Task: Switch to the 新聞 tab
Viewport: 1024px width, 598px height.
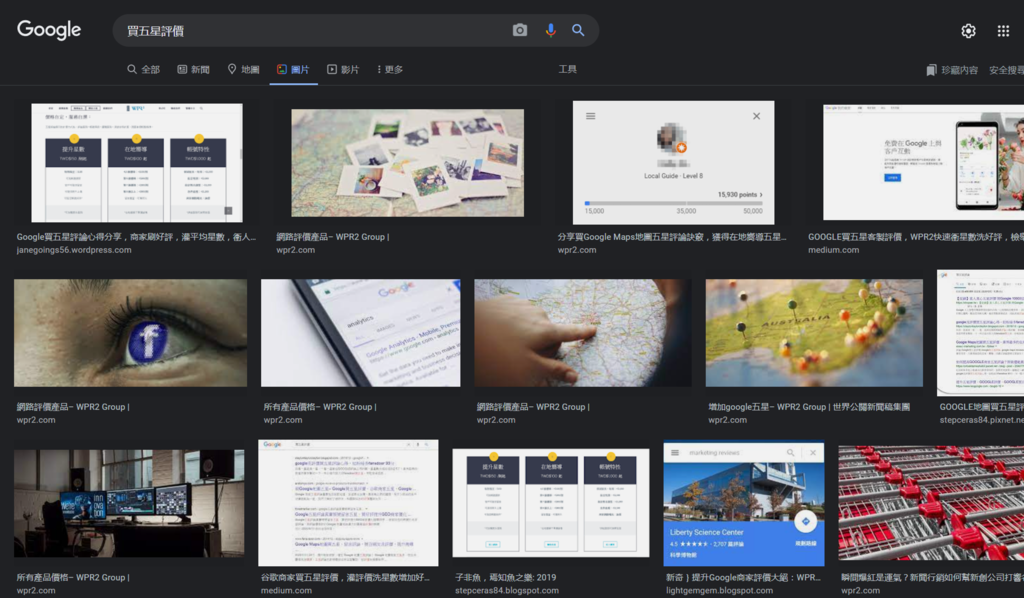Action: point(194,69)
